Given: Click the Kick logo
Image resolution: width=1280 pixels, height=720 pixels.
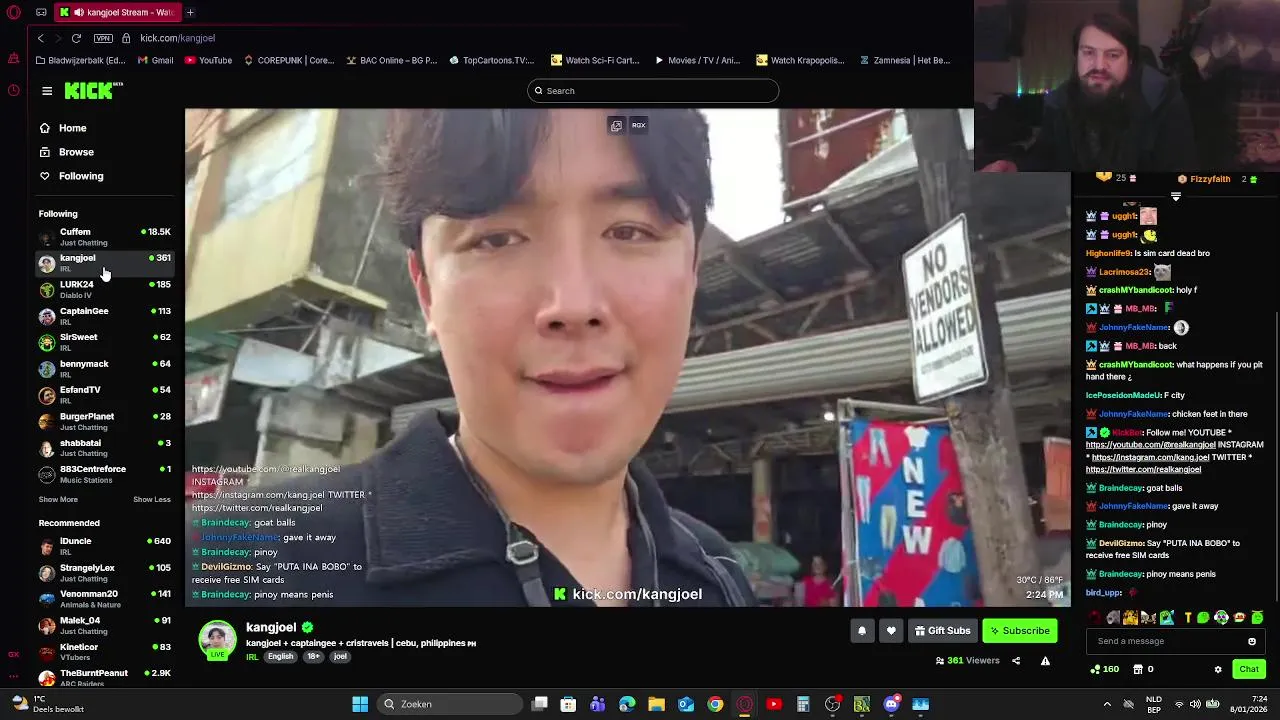Looking at the screenshot, I should [93, 91].
